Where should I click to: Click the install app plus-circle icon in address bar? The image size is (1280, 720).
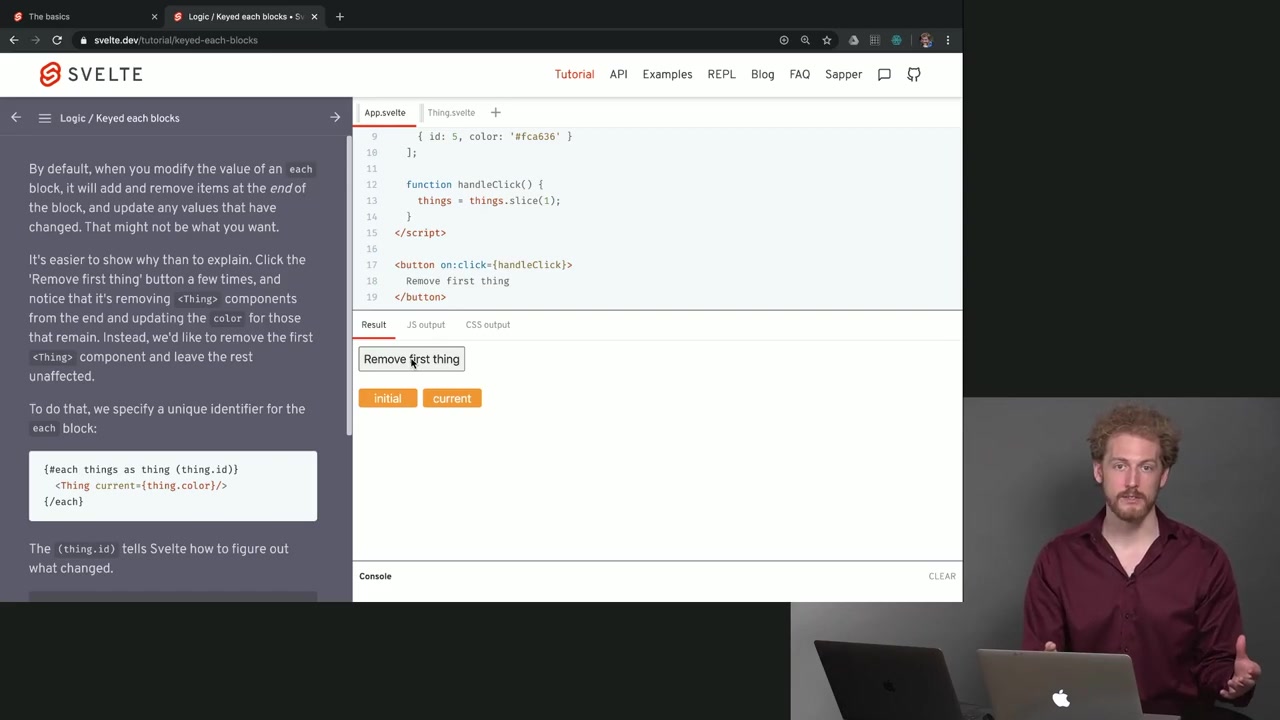784,40
